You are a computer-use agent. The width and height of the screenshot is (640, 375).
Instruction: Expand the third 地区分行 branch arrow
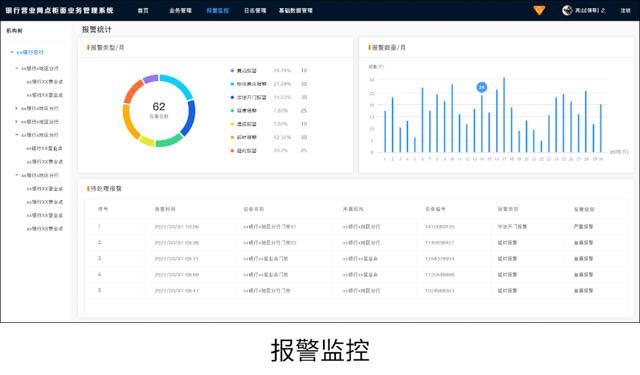pyautogui.click(x=17, y=122)
